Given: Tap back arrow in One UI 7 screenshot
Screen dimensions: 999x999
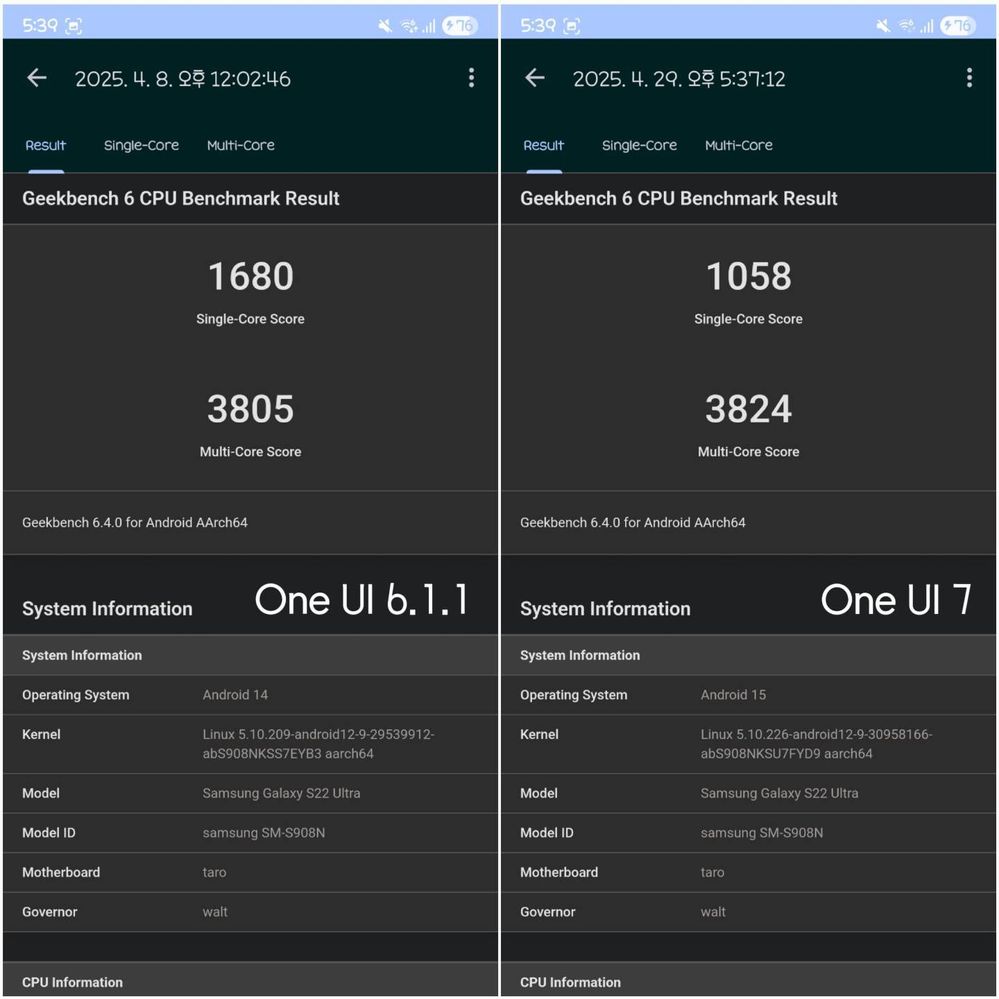Looking at the screenshot, I should pos(535,78).
